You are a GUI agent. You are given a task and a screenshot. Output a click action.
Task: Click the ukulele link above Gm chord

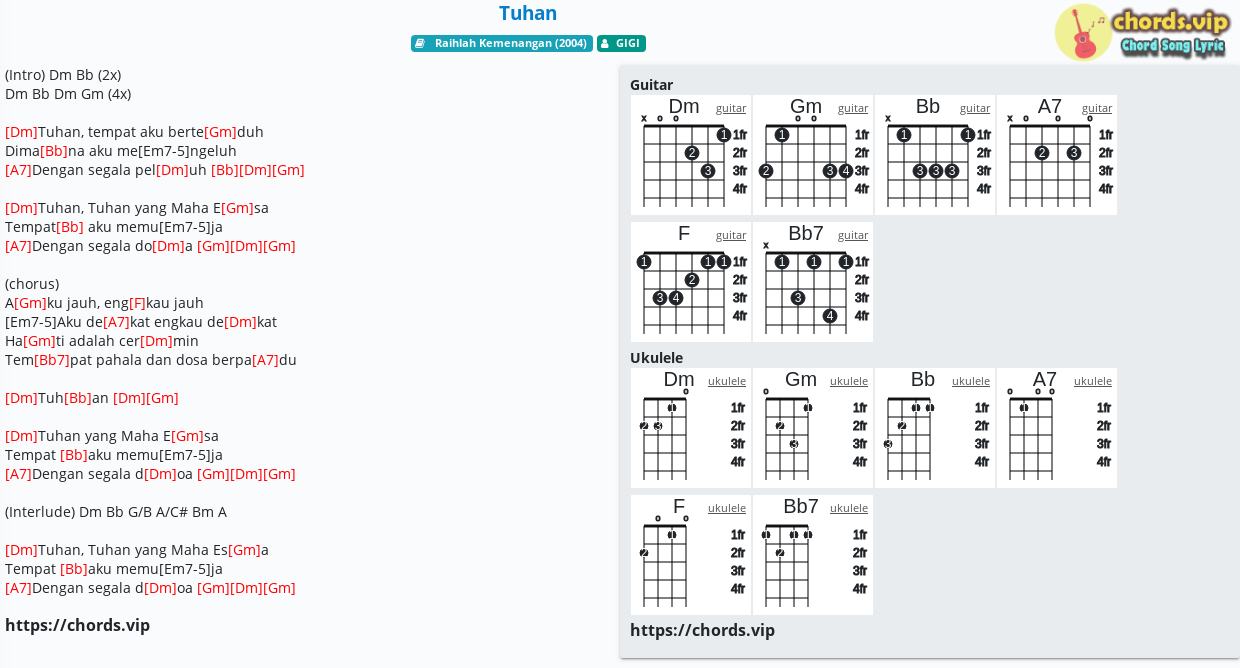pyautogui.click(x=849, y=381)
